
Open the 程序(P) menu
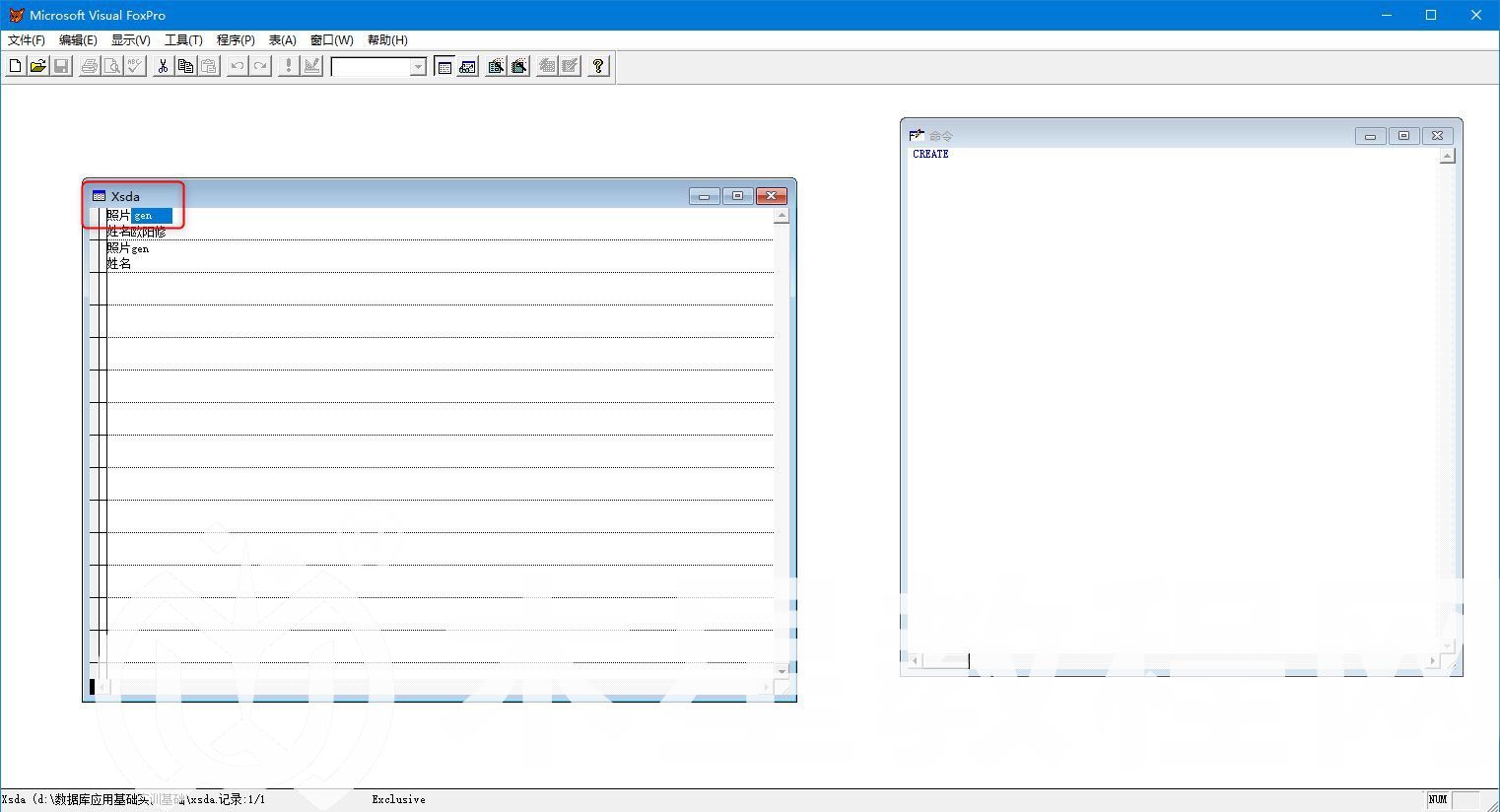pos(236,40)
